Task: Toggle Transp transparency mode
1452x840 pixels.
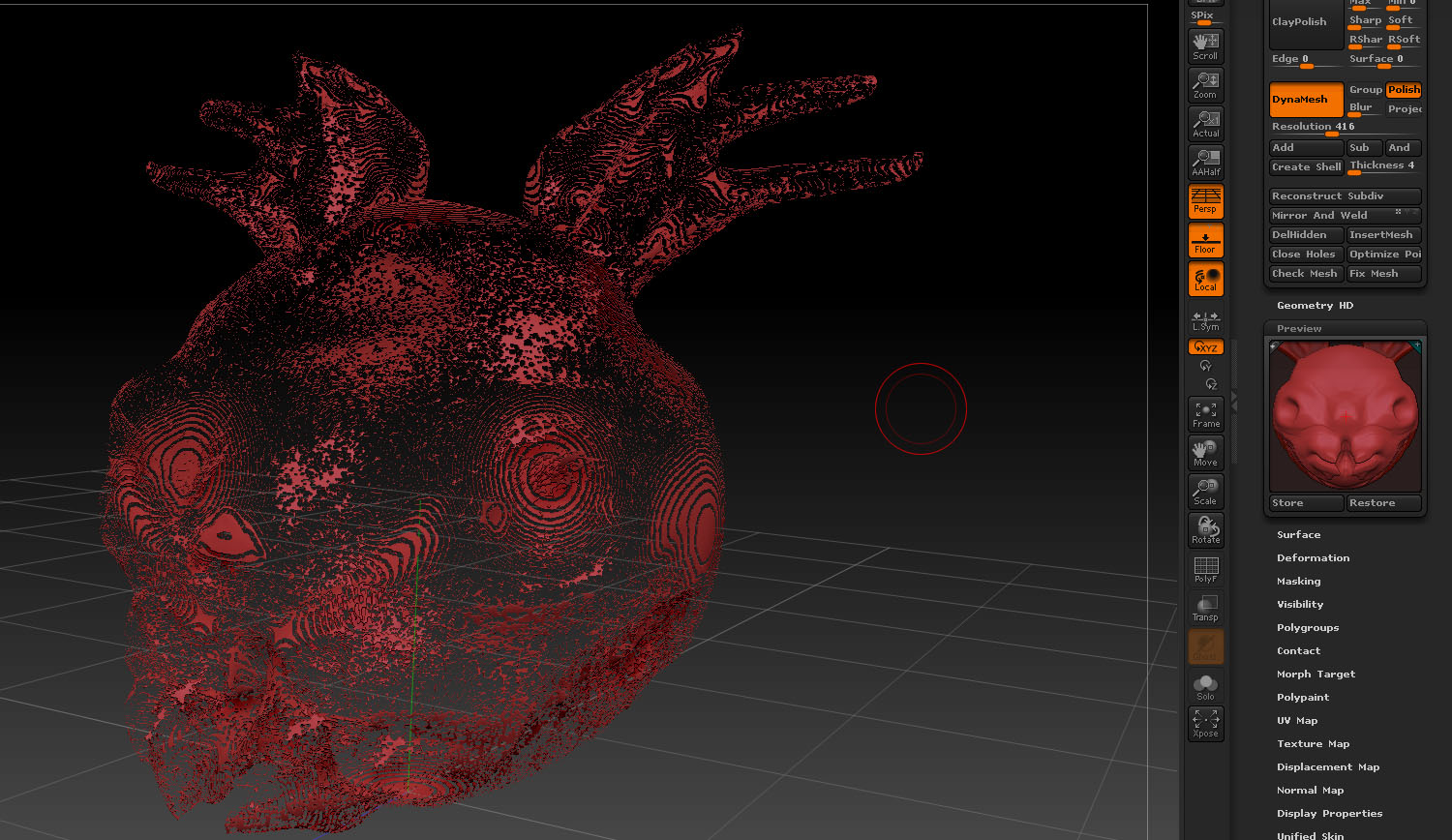Action: coord(1206,608)
